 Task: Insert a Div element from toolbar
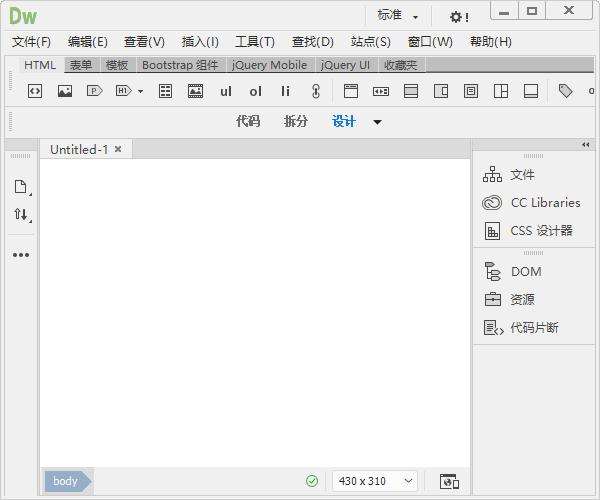35,91
